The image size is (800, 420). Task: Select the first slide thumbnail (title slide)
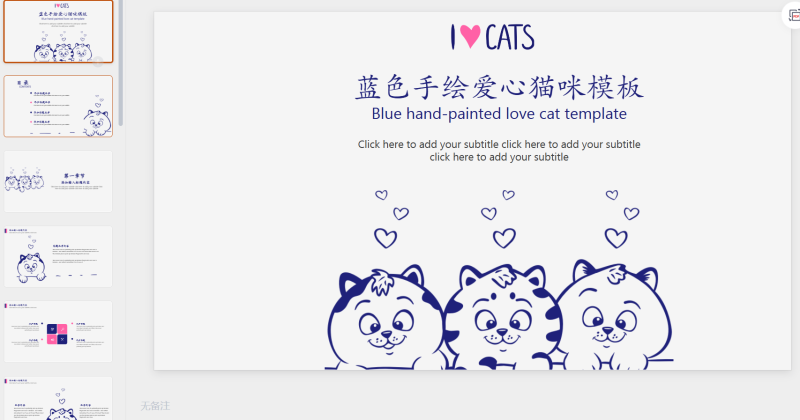(x=58, y=32)
